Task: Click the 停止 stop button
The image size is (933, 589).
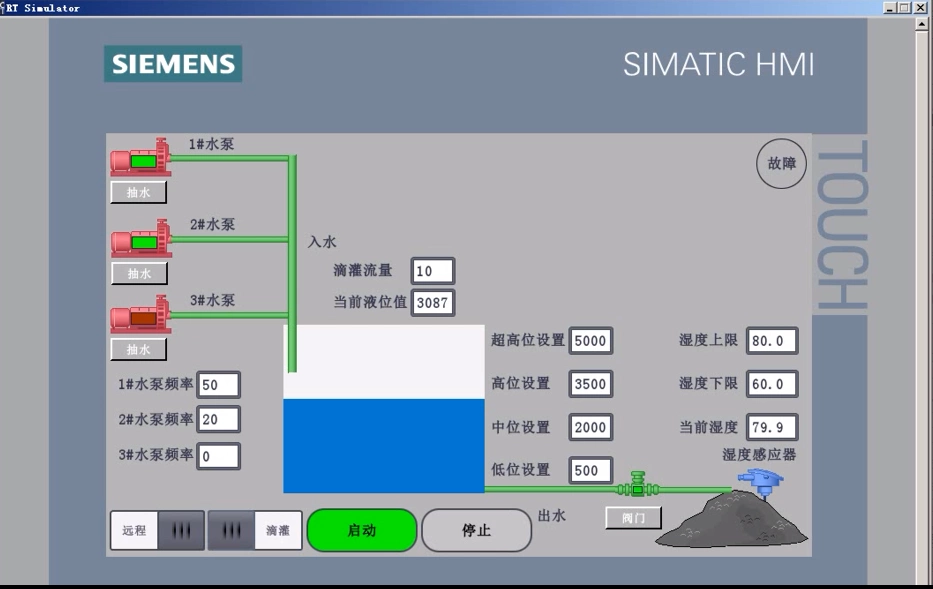Action: 476,530
